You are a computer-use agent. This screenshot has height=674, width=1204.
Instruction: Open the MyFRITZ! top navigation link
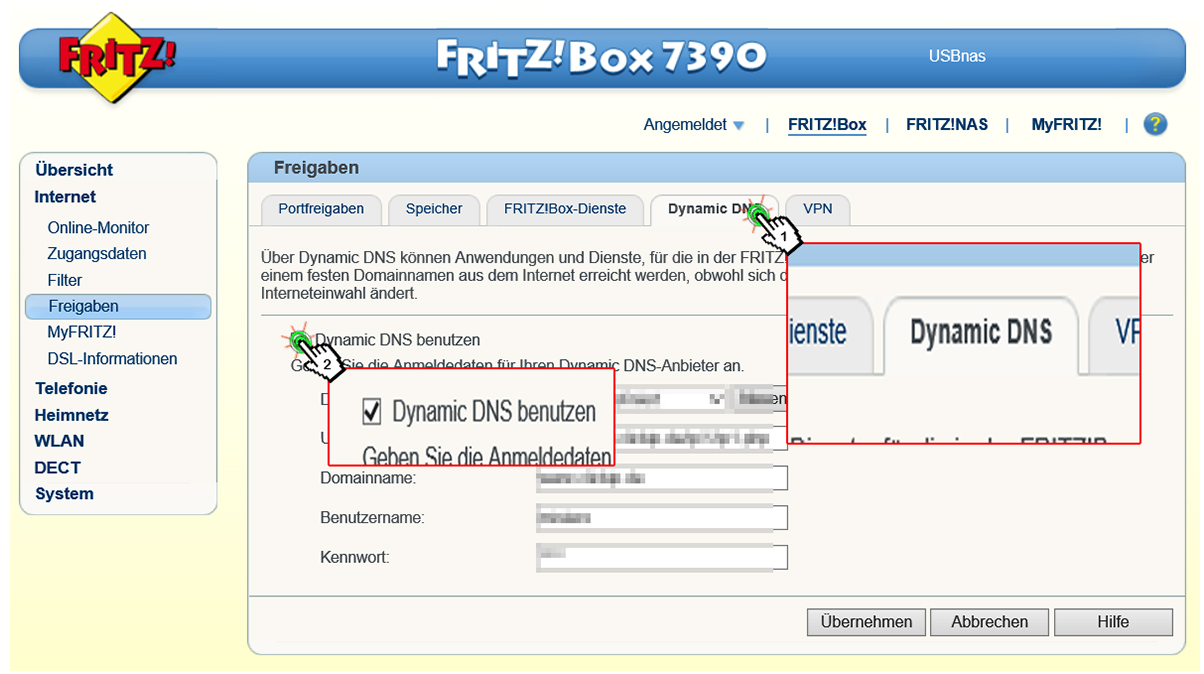[1066, 125]
